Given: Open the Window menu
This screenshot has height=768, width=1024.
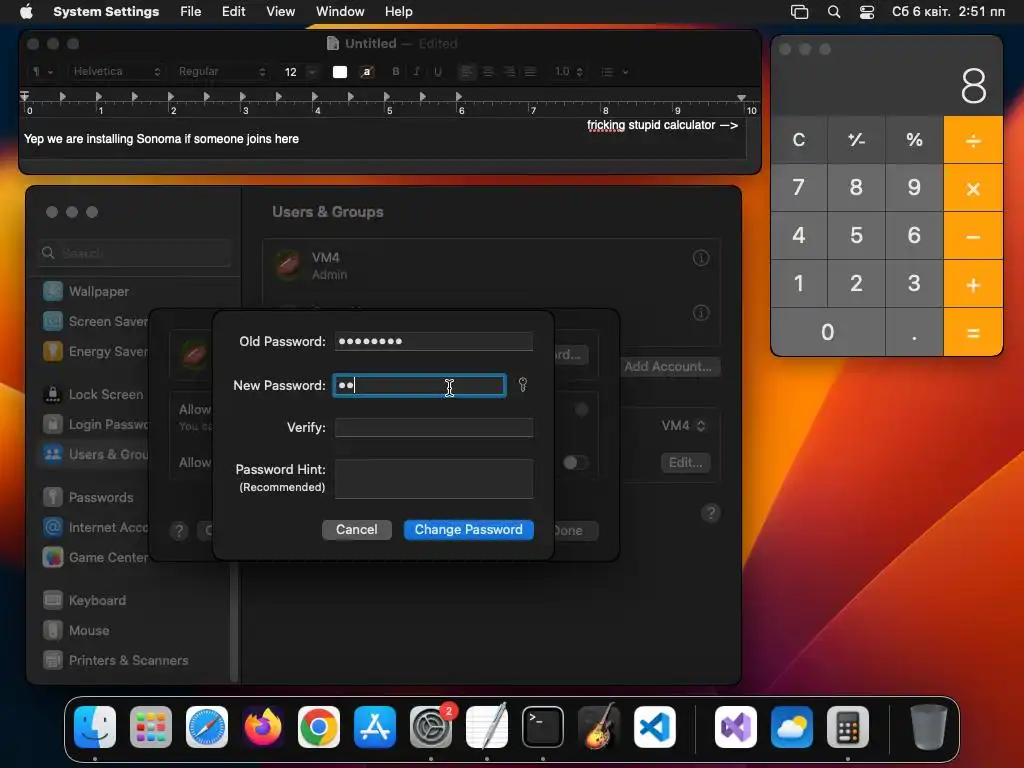Looking at the screenshot, I should (340, 12).
